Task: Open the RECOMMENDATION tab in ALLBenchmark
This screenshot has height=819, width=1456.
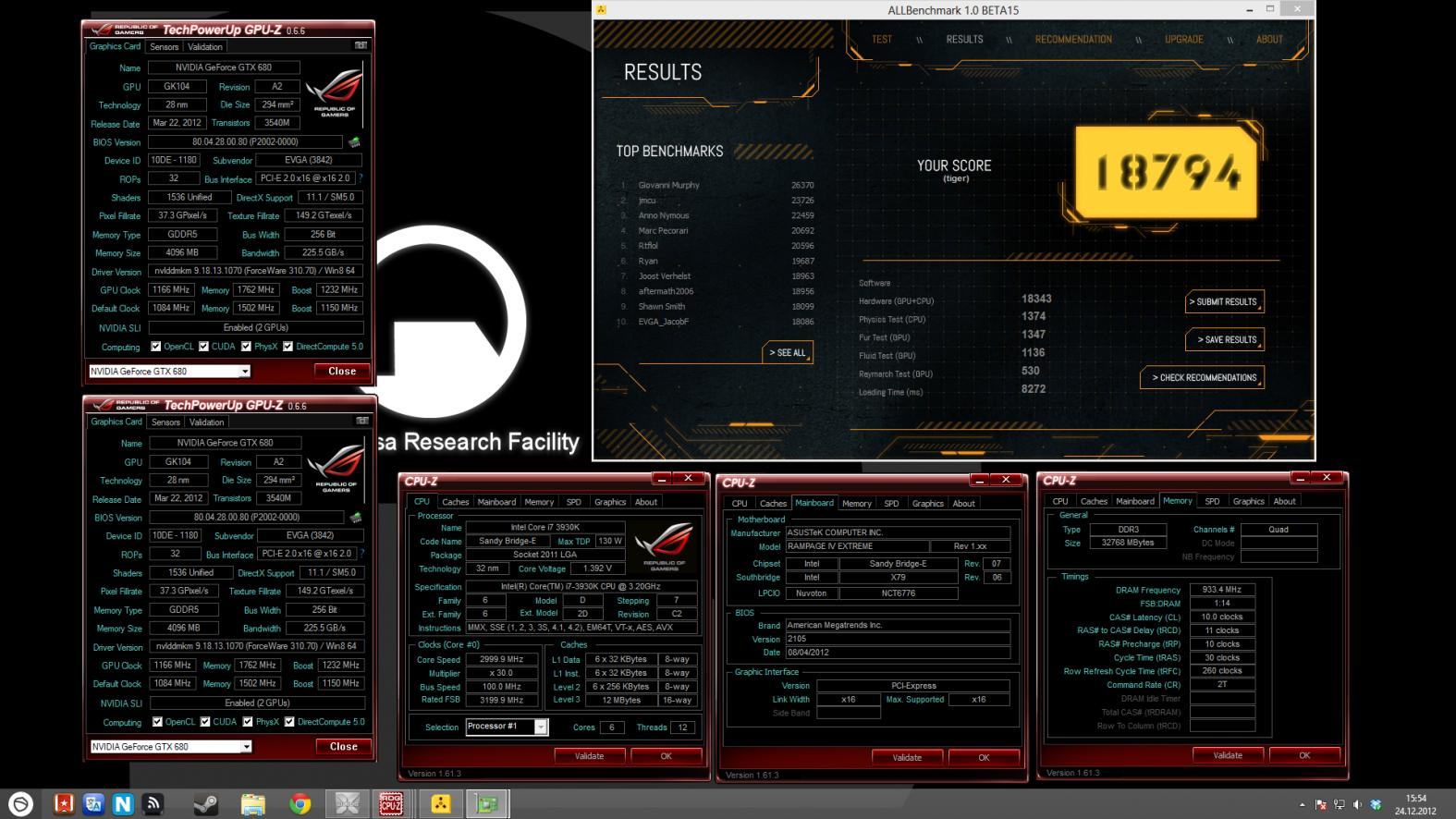Action: click(1073, 39)
